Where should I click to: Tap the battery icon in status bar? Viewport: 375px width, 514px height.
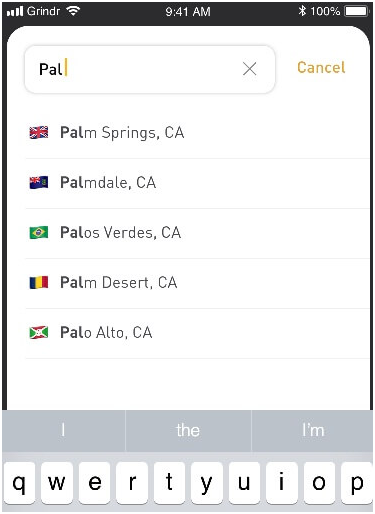(357, 11)
